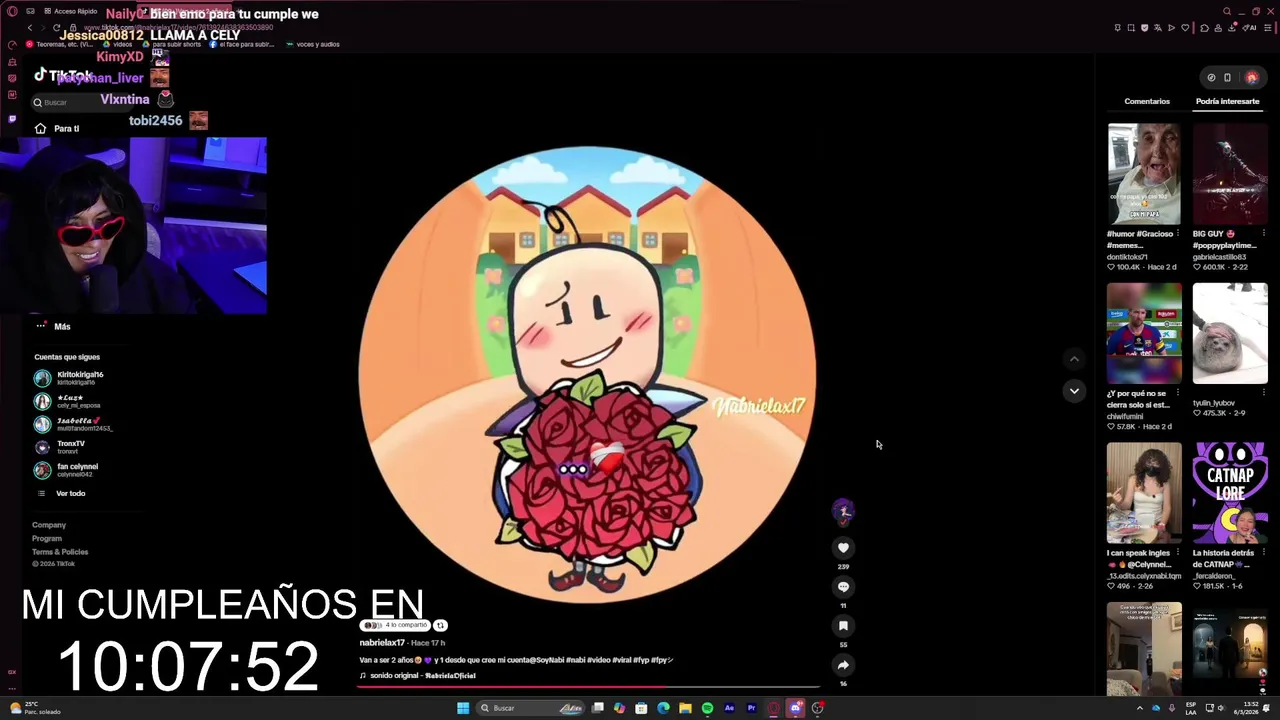Open the browser downloads icon
1280x720 pixels.
(1231, 28)
